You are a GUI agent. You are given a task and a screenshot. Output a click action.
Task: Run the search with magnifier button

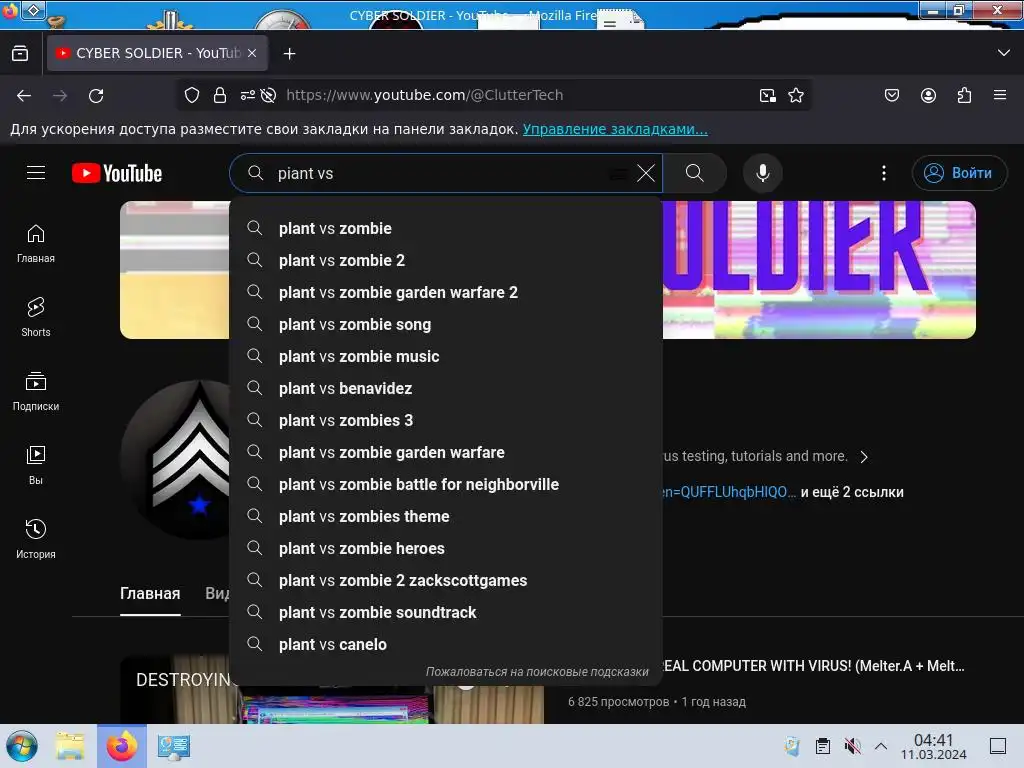[x=695, y=173]
